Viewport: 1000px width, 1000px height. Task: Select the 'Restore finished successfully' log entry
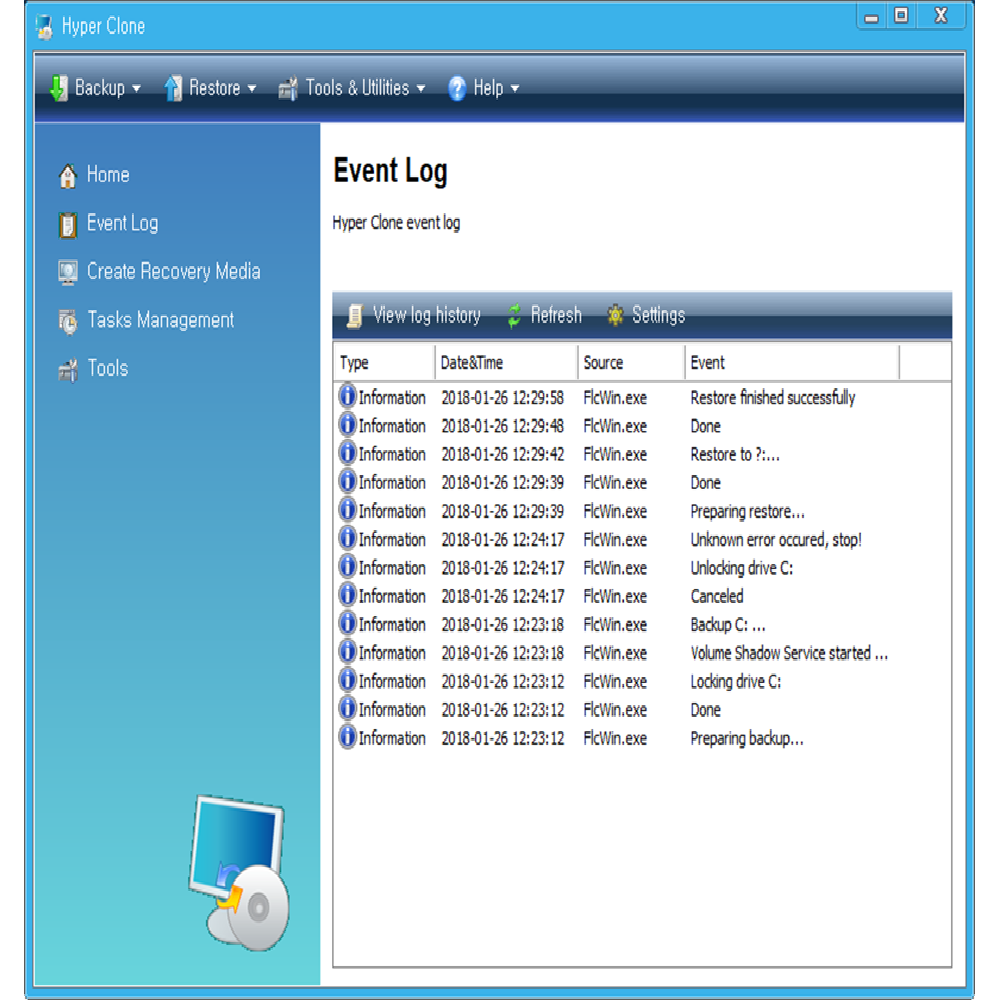click(772, 398)
